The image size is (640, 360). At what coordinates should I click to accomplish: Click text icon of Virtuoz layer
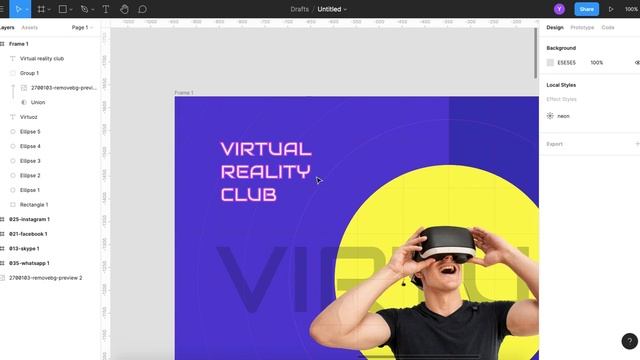click(13, 117)
